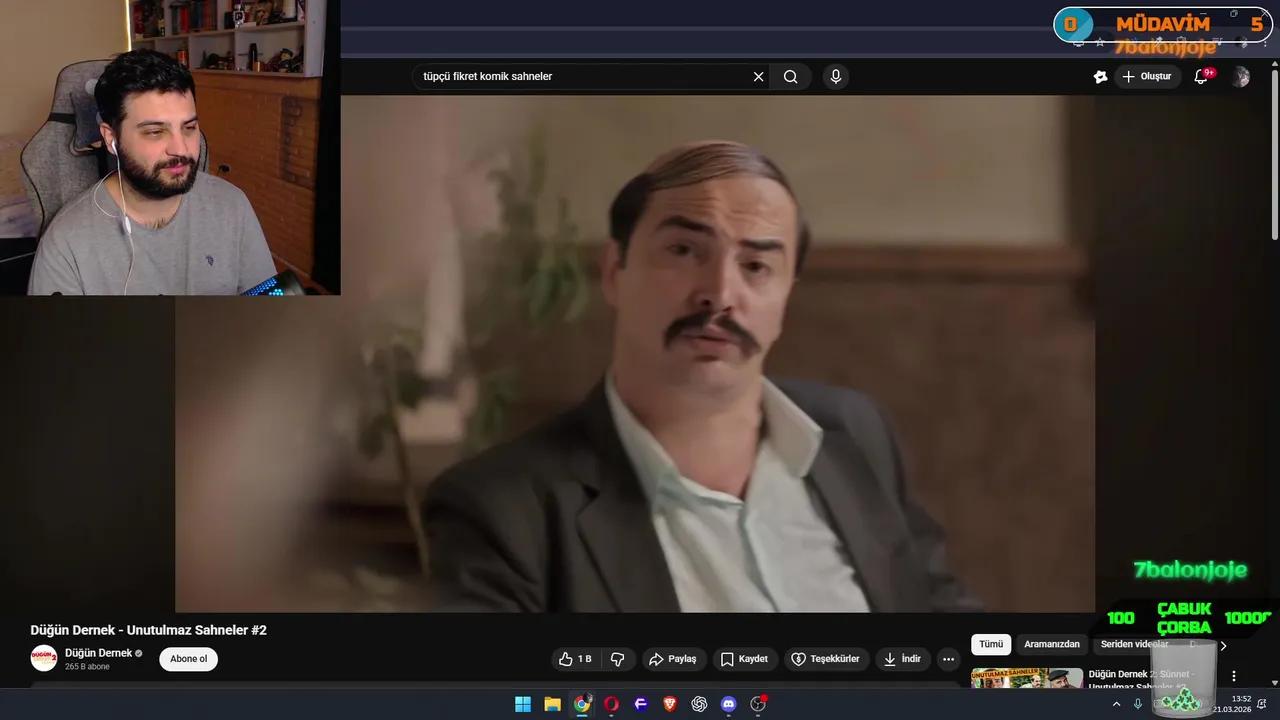Screen dimensions: 1280x720
Task: Save the video with Kaydet
Action: 746,659
